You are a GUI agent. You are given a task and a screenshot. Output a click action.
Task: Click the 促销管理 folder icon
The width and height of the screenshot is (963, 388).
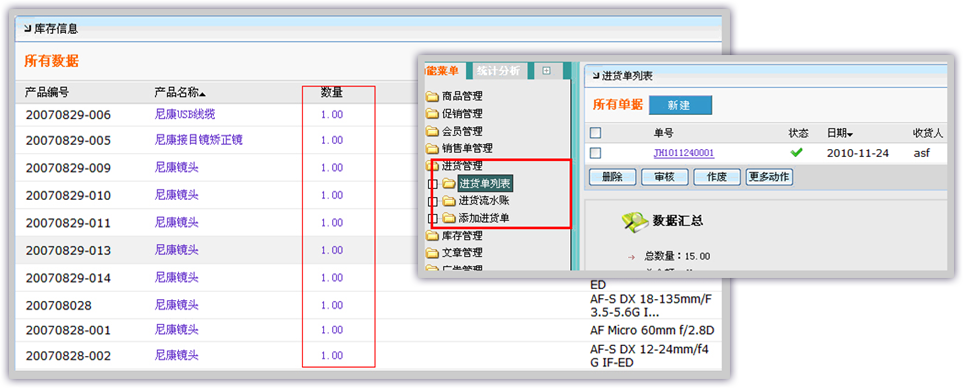tap(432, 114)
